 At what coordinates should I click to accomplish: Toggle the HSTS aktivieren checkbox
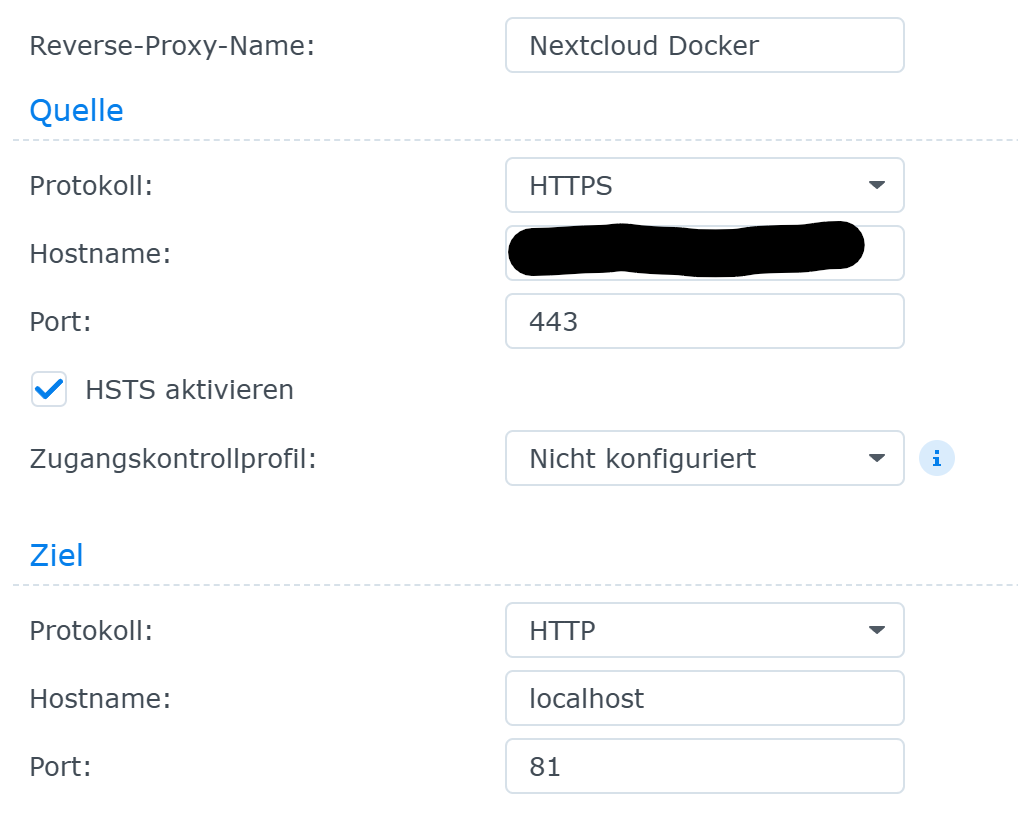49,389
